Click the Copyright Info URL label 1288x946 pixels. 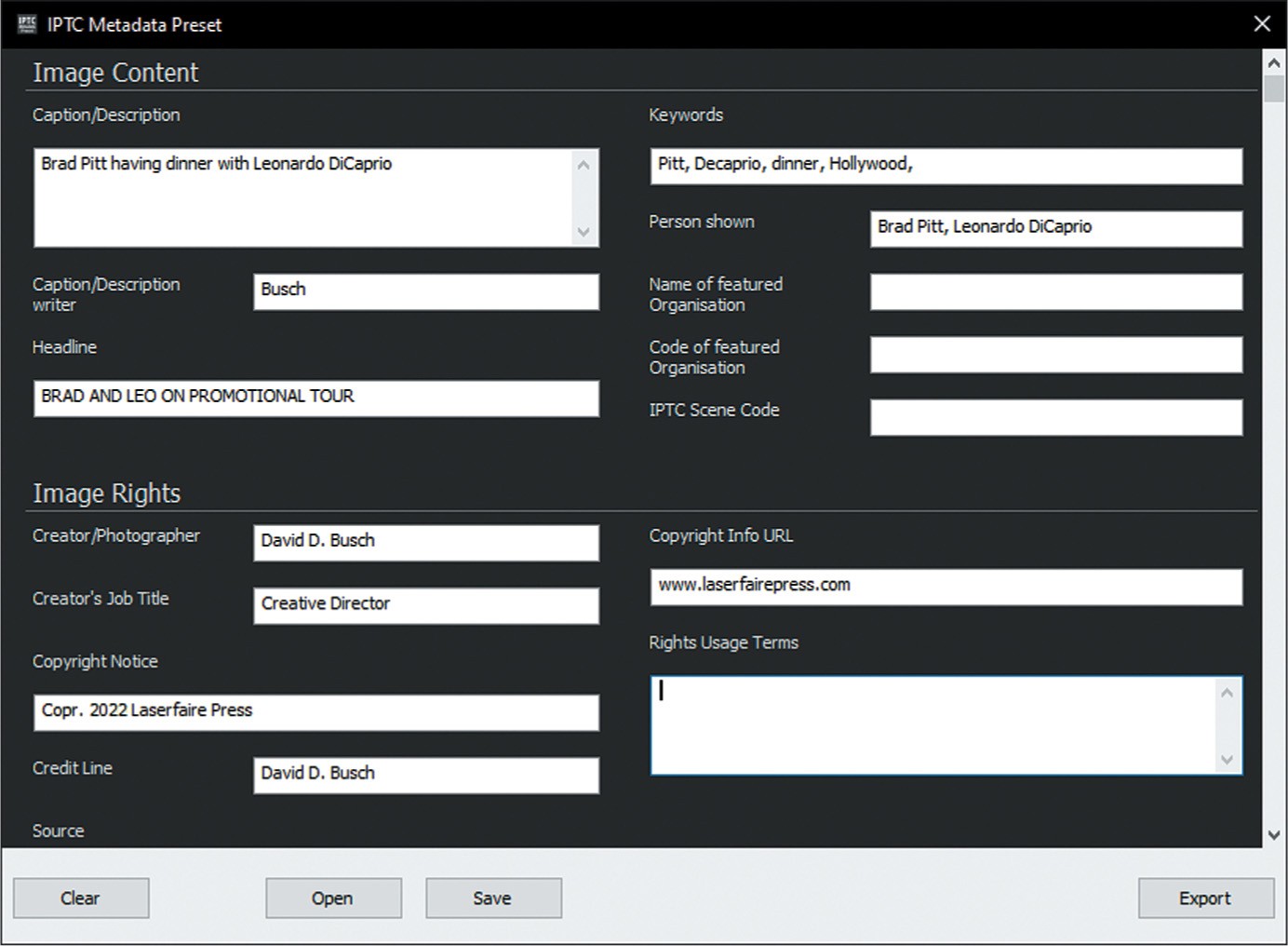tap(721, 535)
